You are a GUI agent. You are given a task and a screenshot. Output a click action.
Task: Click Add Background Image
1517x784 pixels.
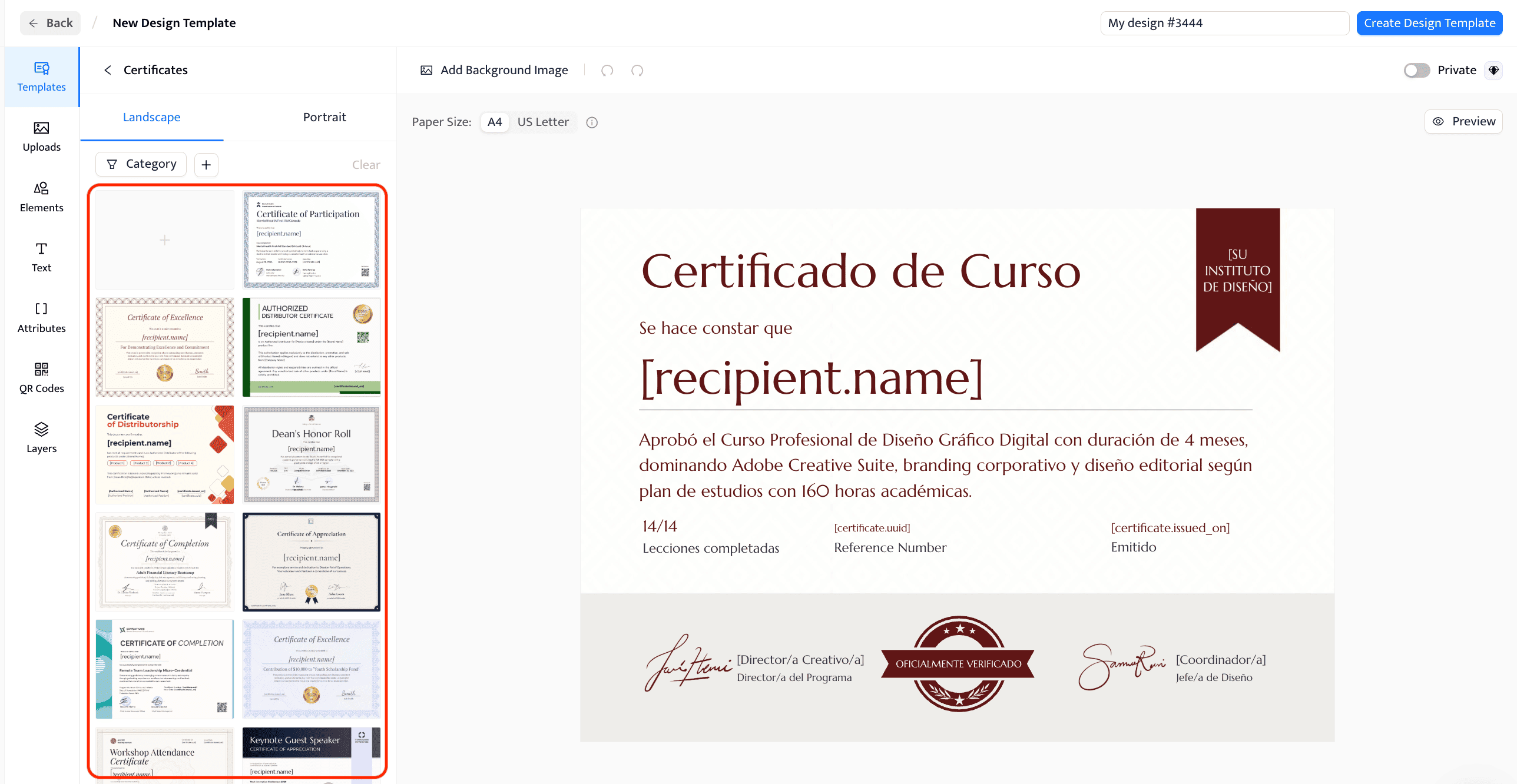coord(494,70)
